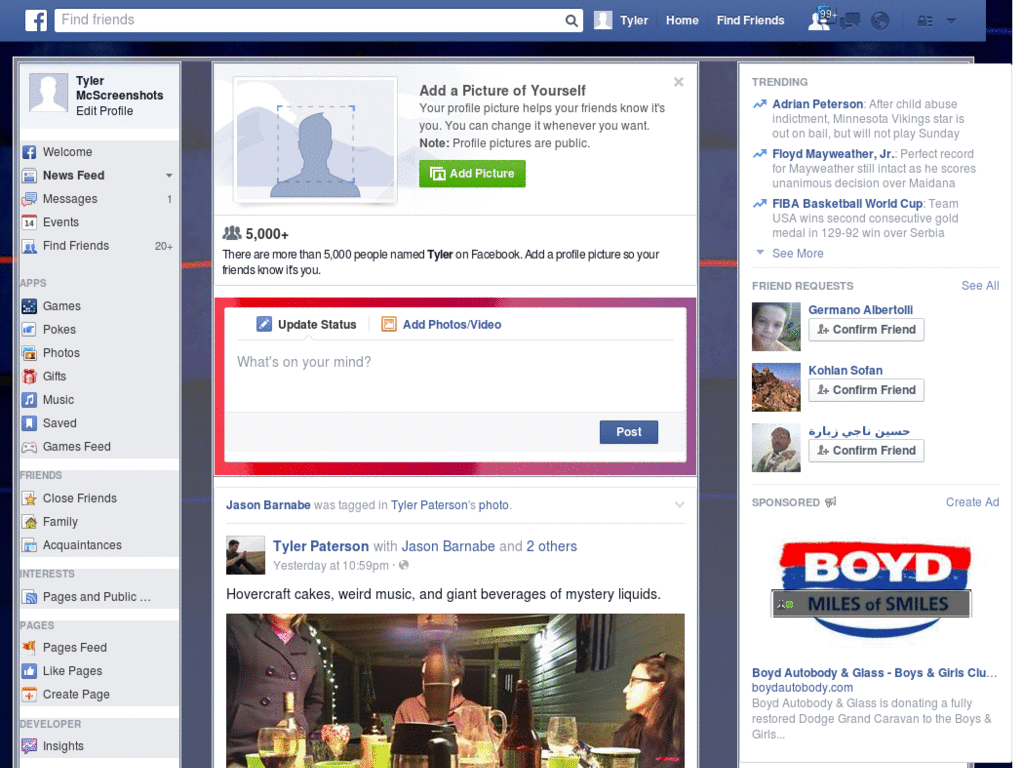The height and width of the screenshot is (768, 1024).
Task: Click the Like Pages thumbs-up icon
Action: tap(29, 671)
